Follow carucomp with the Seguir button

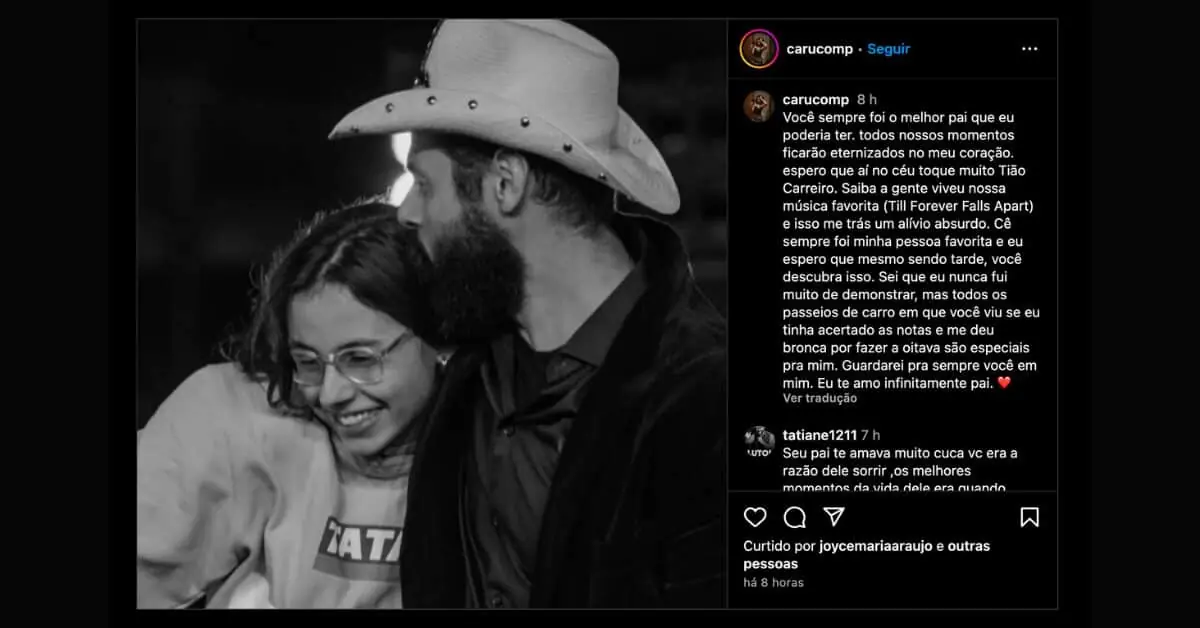pyautogui.click(x=888, y=49)
